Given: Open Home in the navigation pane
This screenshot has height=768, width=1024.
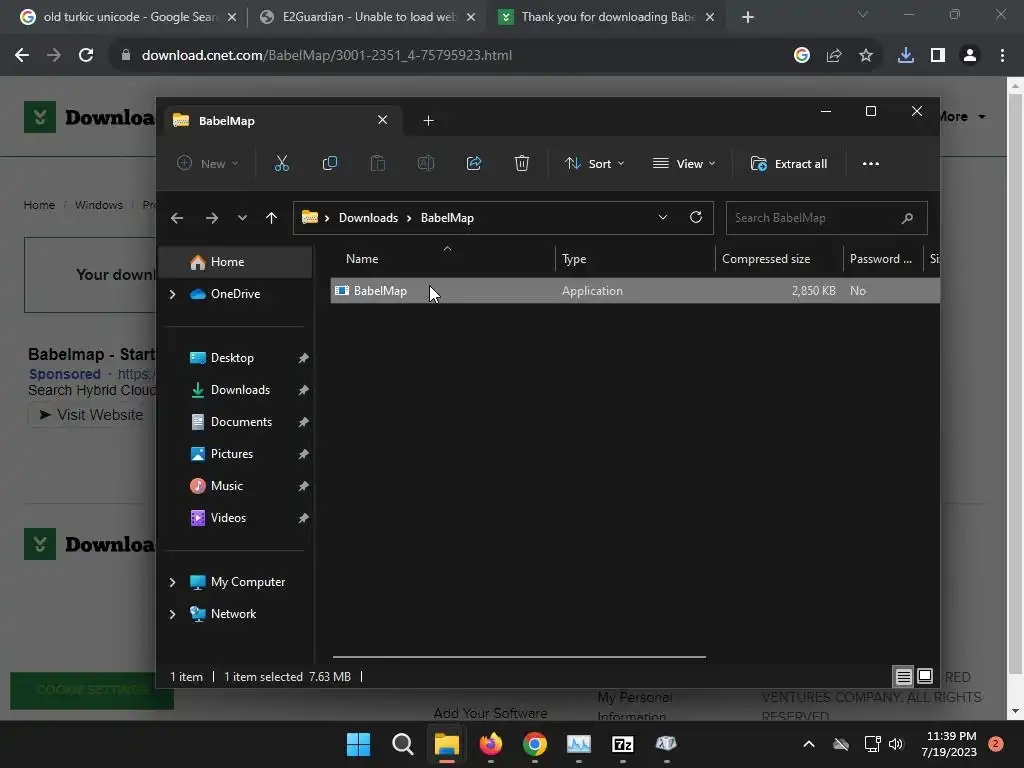Looking at the screenshot, I should tap(236, 262).
